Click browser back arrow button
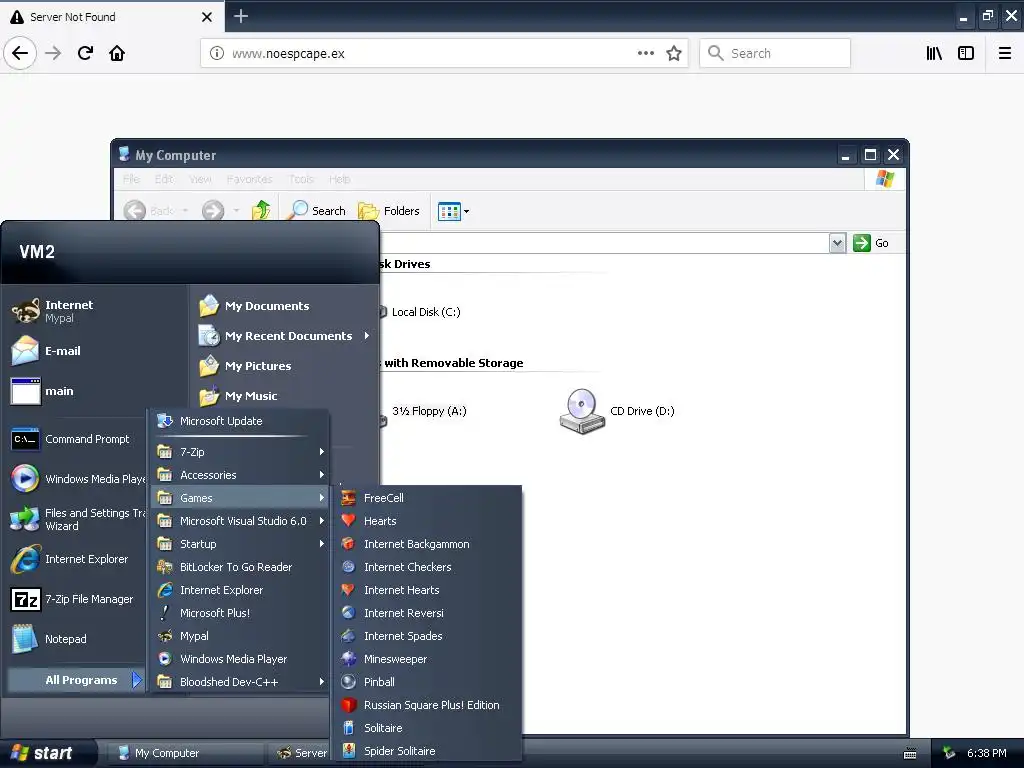Screen dimensions: 1024x768 pos(20,53)
